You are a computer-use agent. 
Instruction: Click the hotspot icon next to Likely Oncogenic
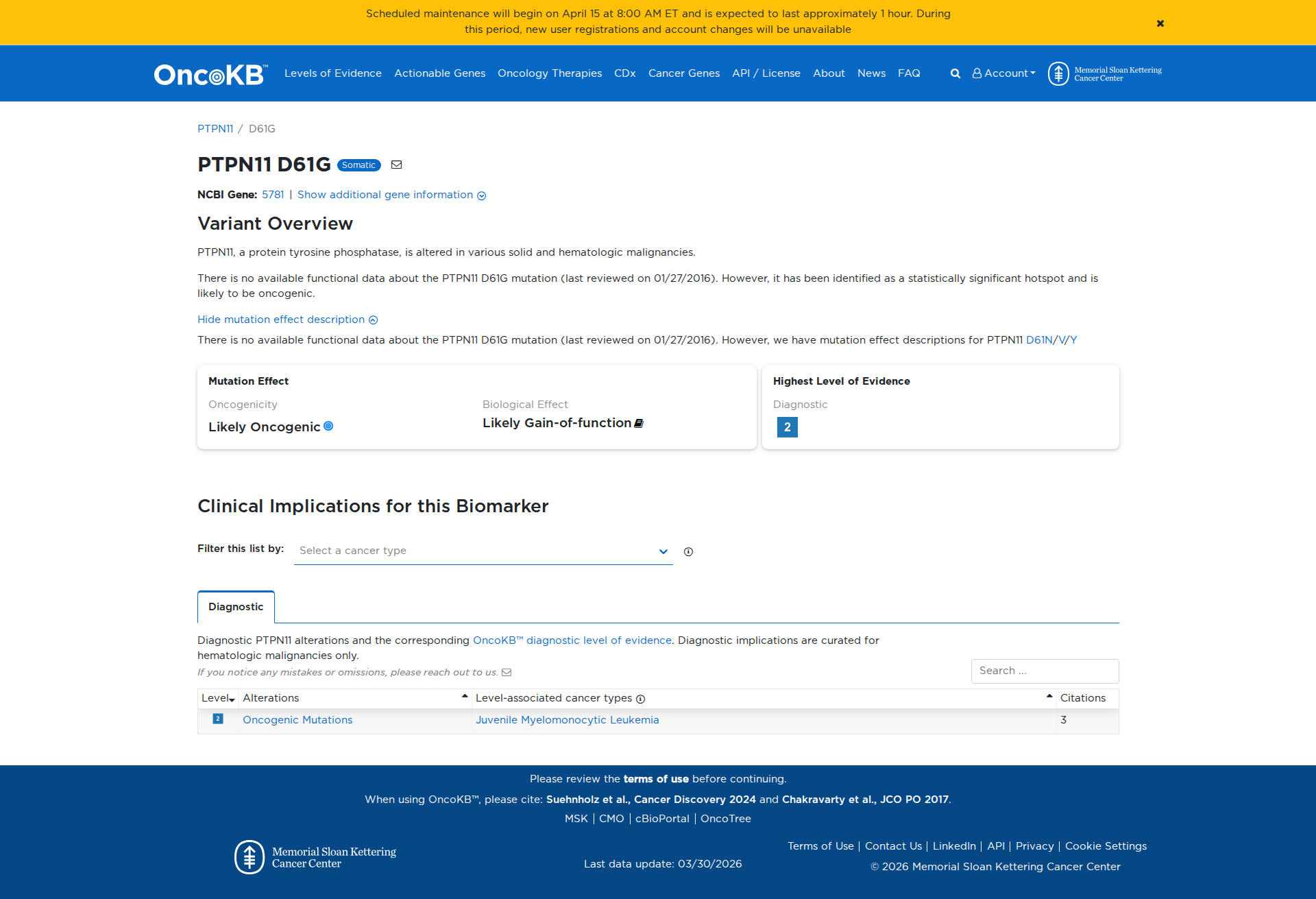point(330,426)
